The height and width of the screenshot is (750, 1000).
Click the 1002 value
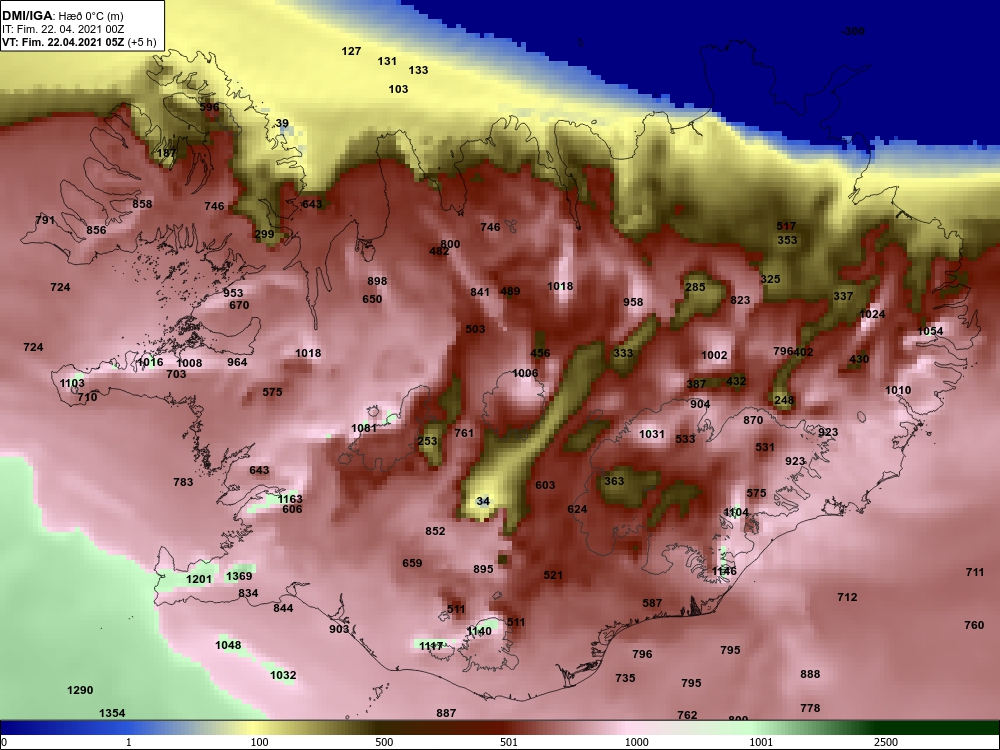coord(714,355)
